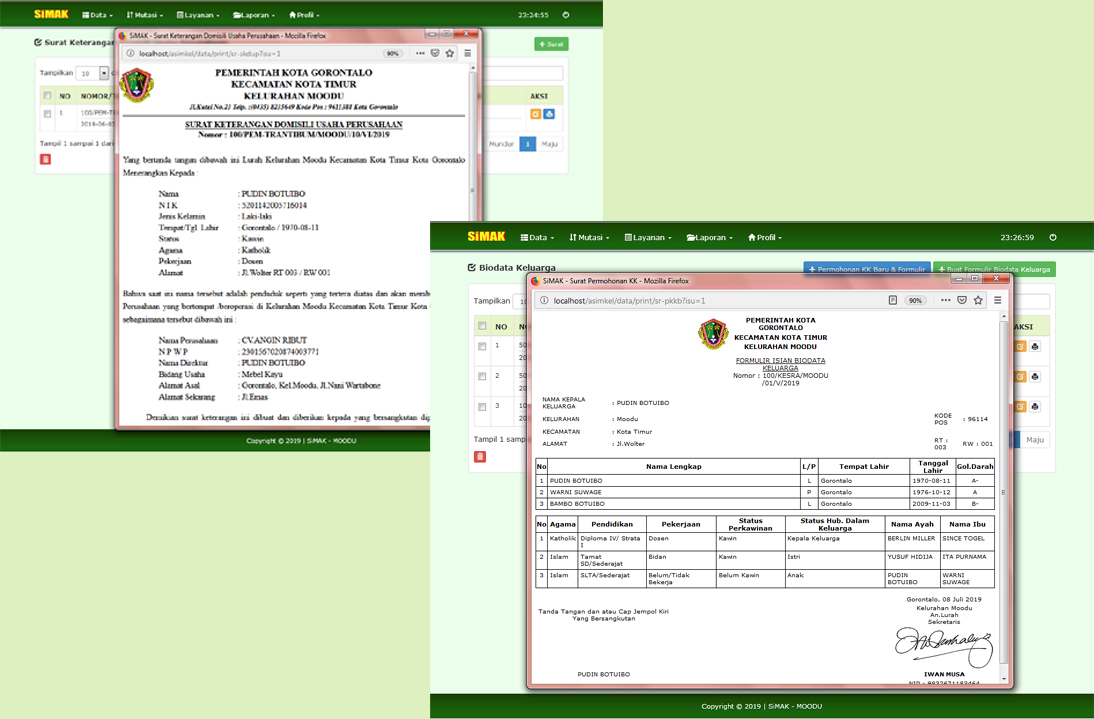This screenshot has width=1094, height=719.
Task: Select row 1 checkbox in Surat Keterangan table
Action: 46,114
